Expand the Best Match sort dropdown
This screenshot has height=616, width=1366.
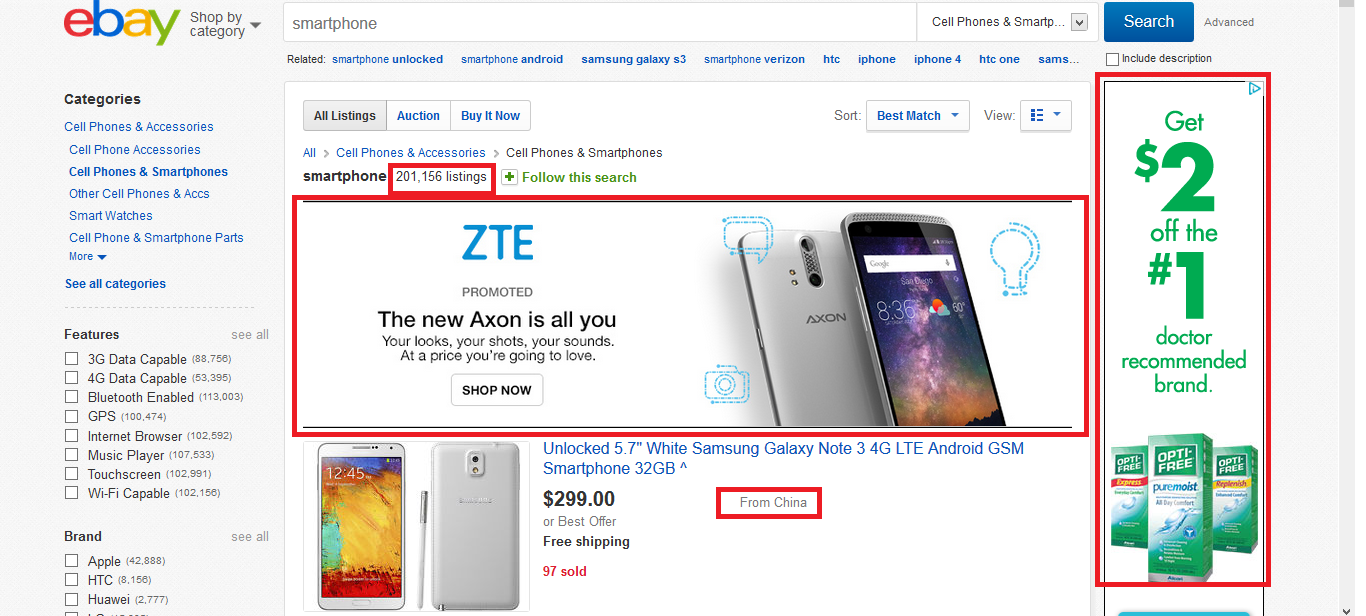(918, 116)
